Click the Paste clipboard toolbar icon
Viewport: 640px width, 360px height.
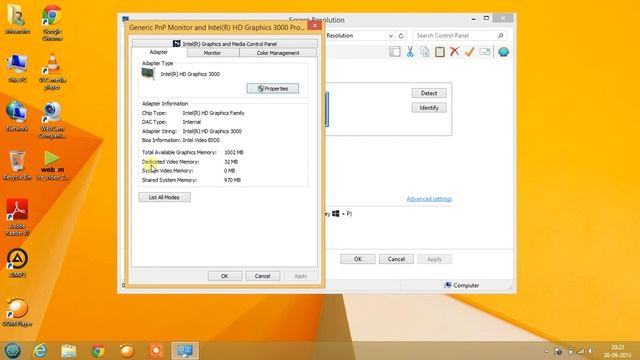point(440,52)
